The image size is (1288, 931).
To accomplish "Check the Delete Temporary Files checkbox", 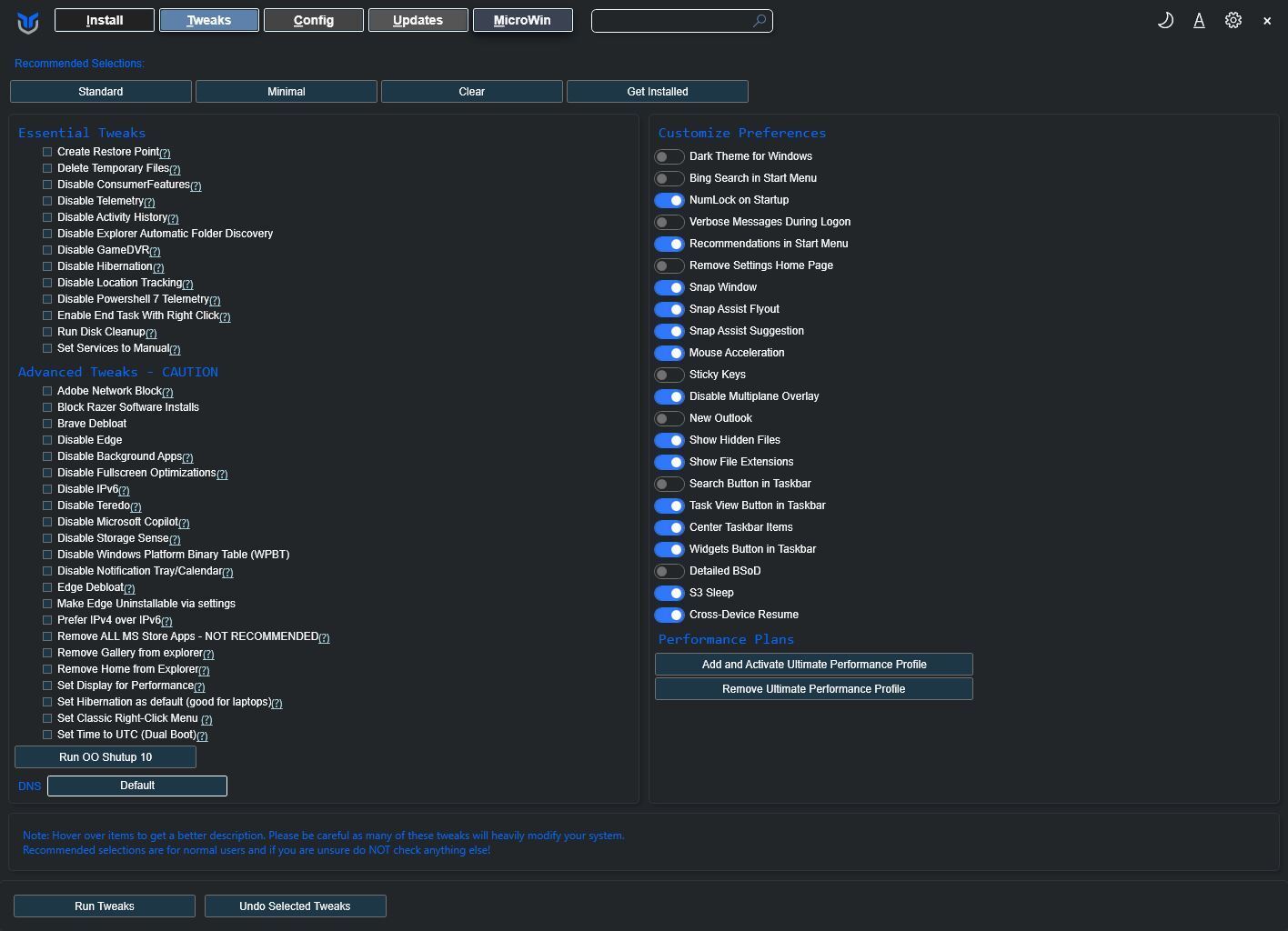I will click(47, 168).
